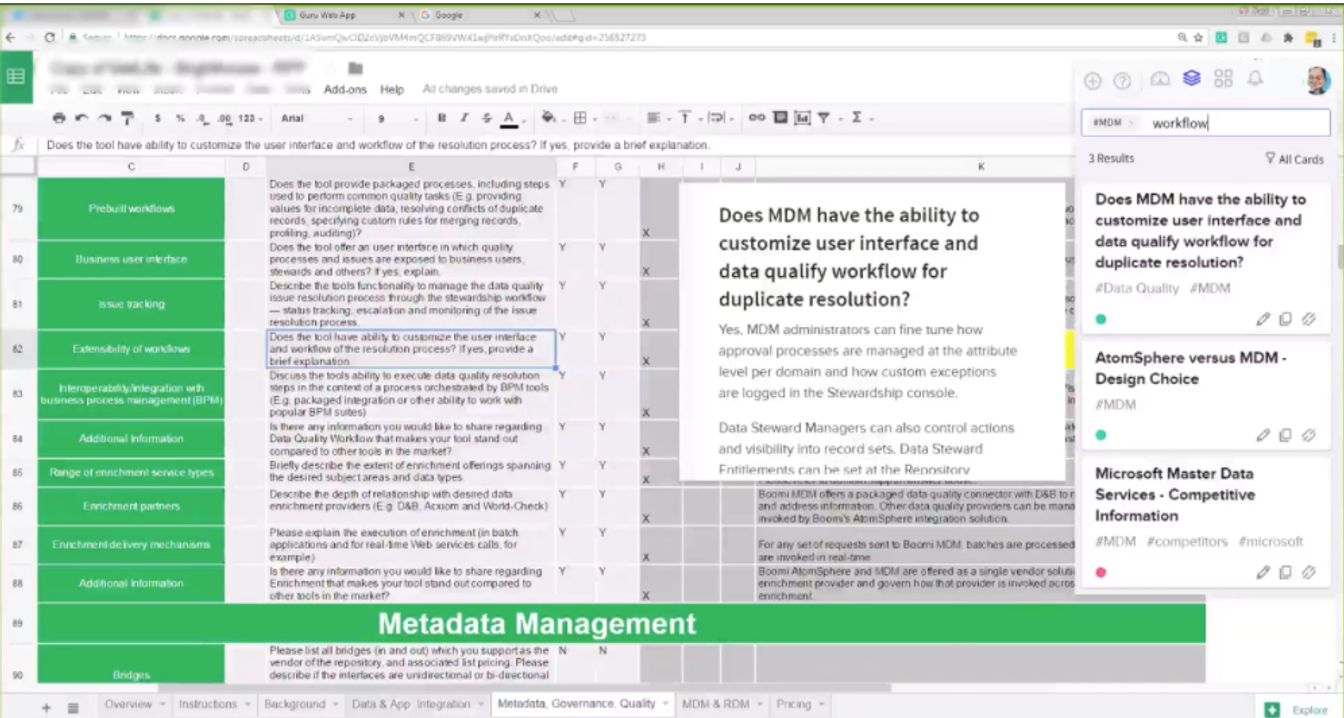The image size is (1344, 718).
Task: Click the Guru search field containing 'workflow'
Action: point(1205,123)
